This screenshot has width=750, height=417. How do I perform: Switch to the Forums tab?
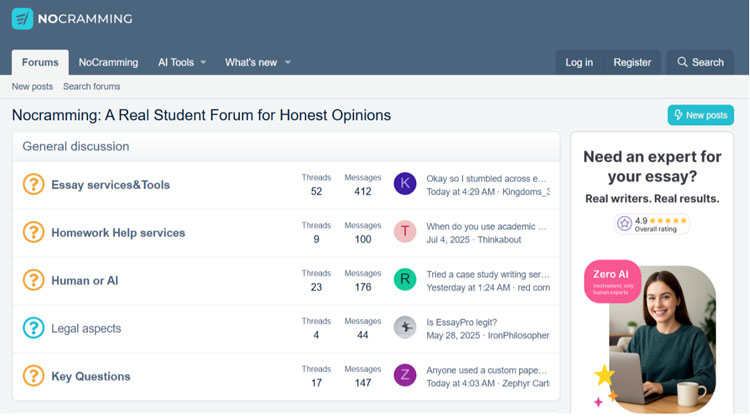coord(40,62)
